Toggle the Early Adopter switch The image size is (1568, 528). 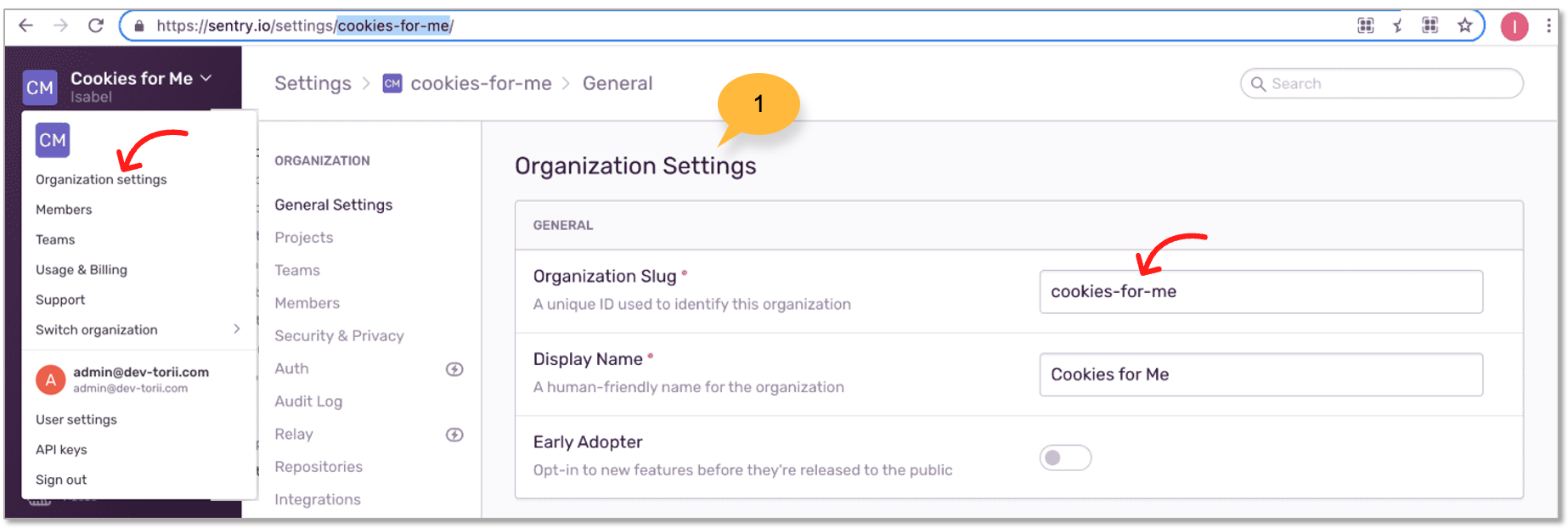pyautogui.click(x=1065, y=458)
